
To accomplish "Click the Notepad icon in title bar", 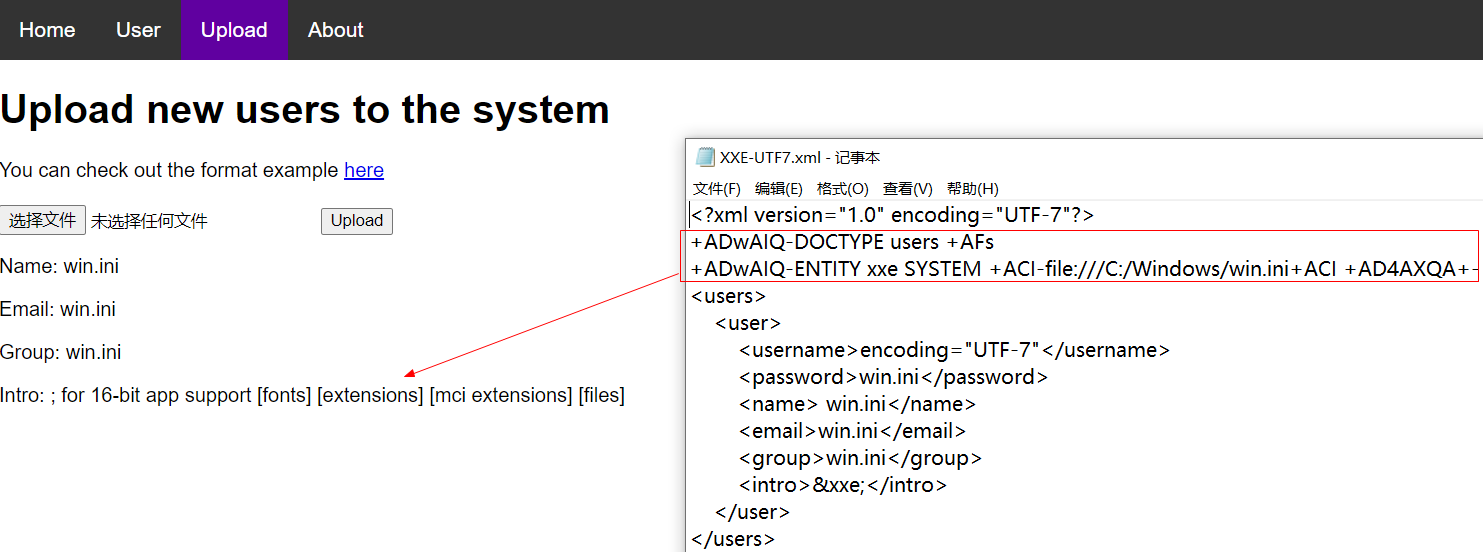I will (x=705, y=157).
